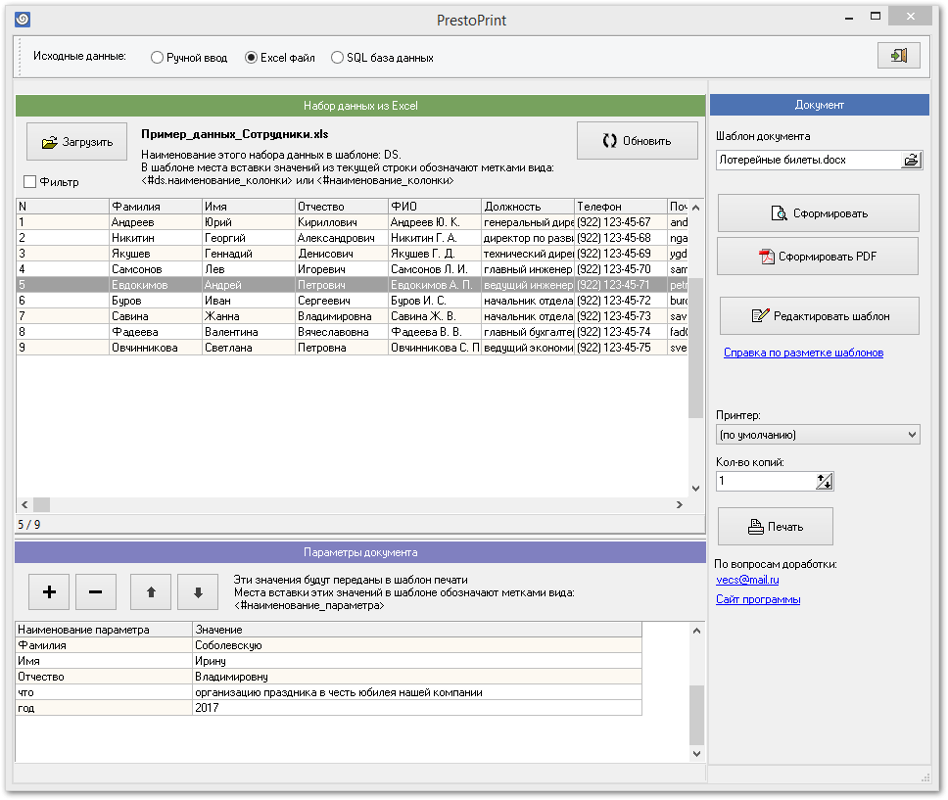The width and height of the screenshot is (948, 800).
Task: Click Редактировать шаблон button
Action: 818,316
